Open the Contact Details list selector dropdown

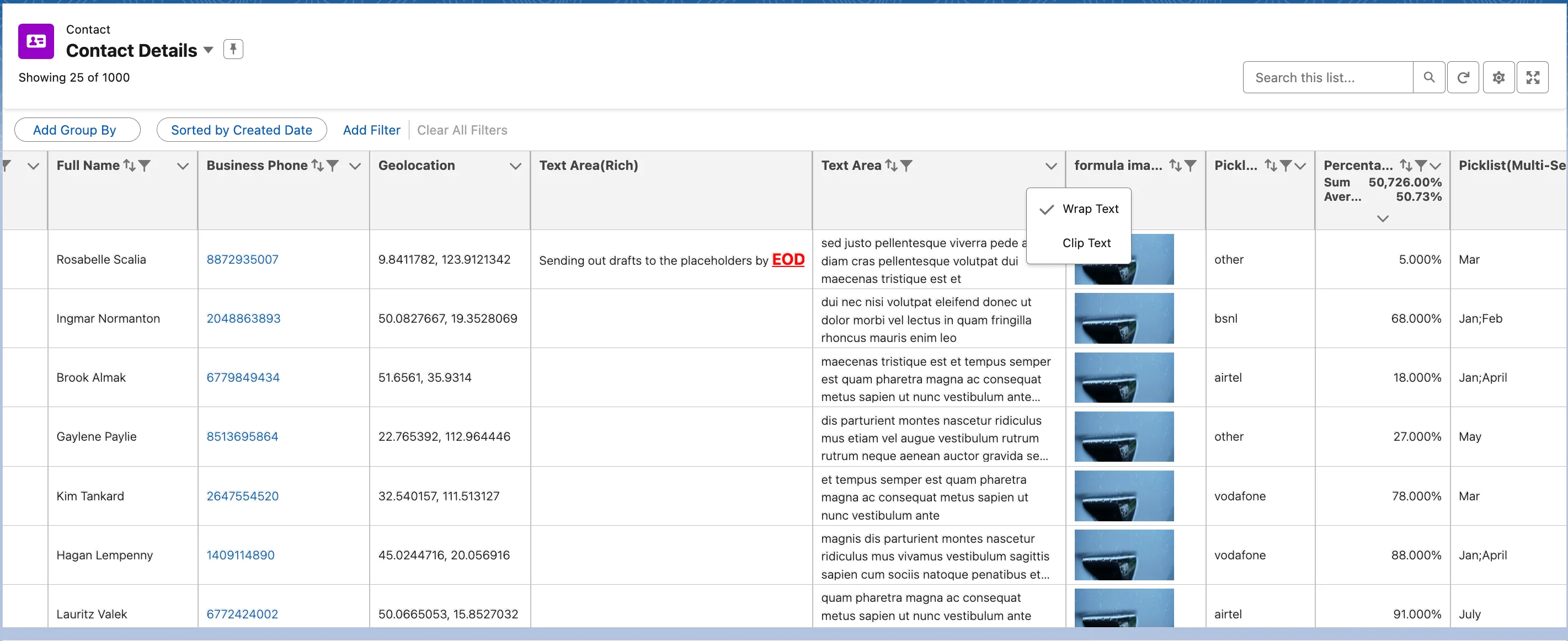(x=207, y=51)
